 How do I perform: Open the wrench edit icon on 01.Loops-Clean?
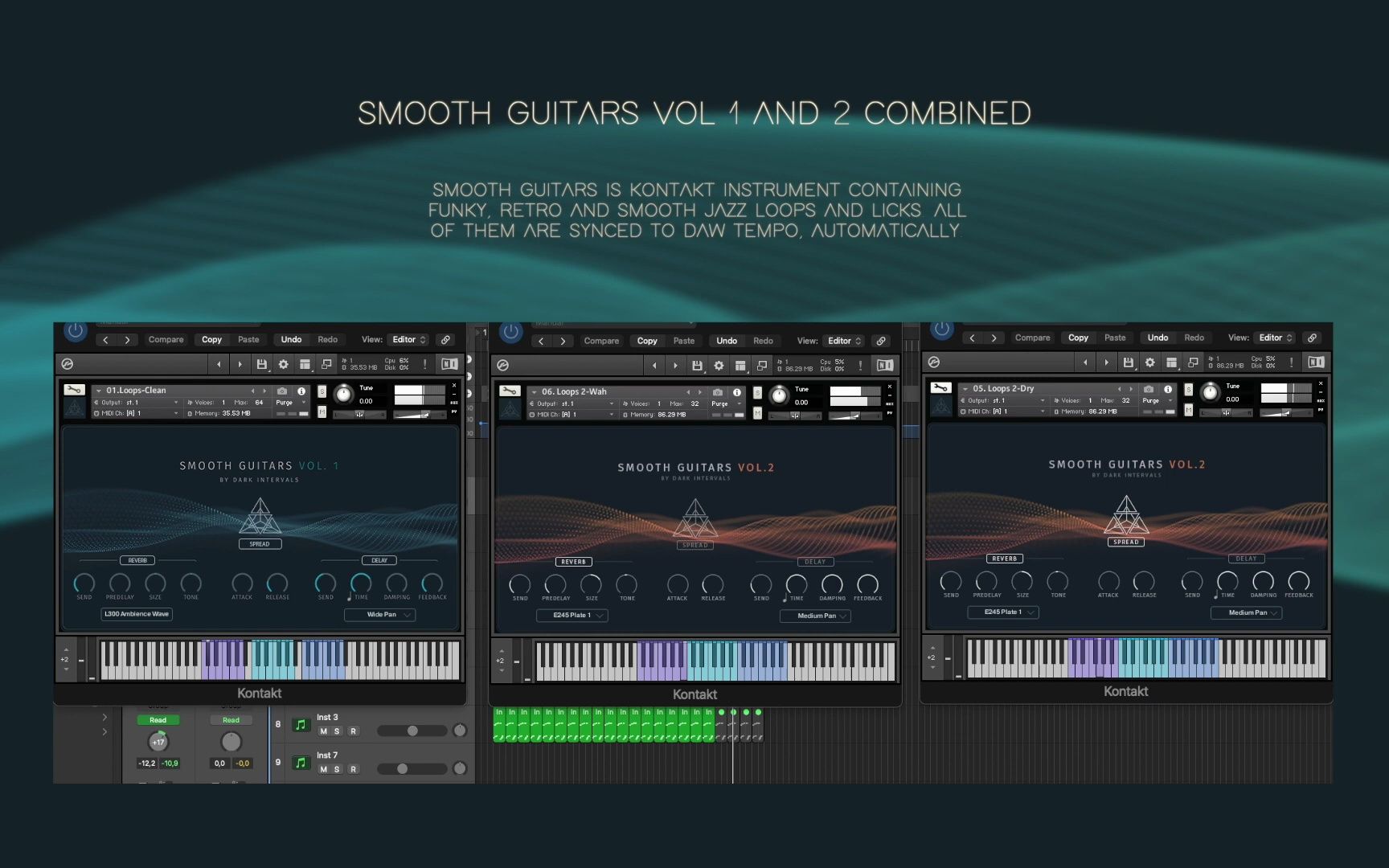(x=74, y=390)
